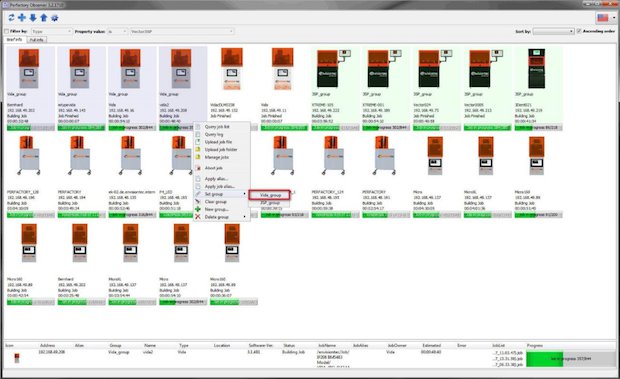Click the US flag language icon
Screen dimensions: 620x379
603,18
